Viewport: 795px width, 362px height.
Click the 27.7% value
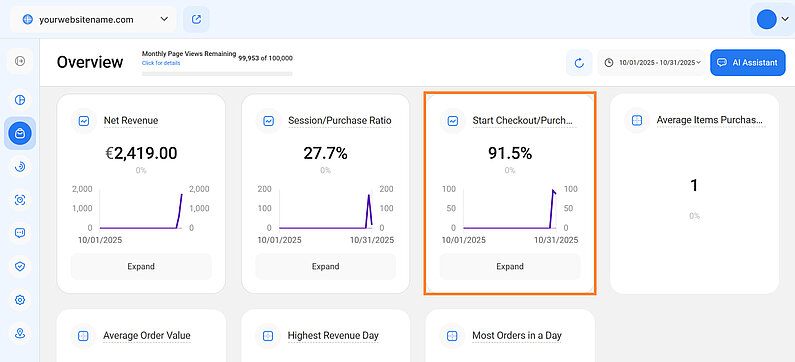pyautogui.click(x=326, y=153)
